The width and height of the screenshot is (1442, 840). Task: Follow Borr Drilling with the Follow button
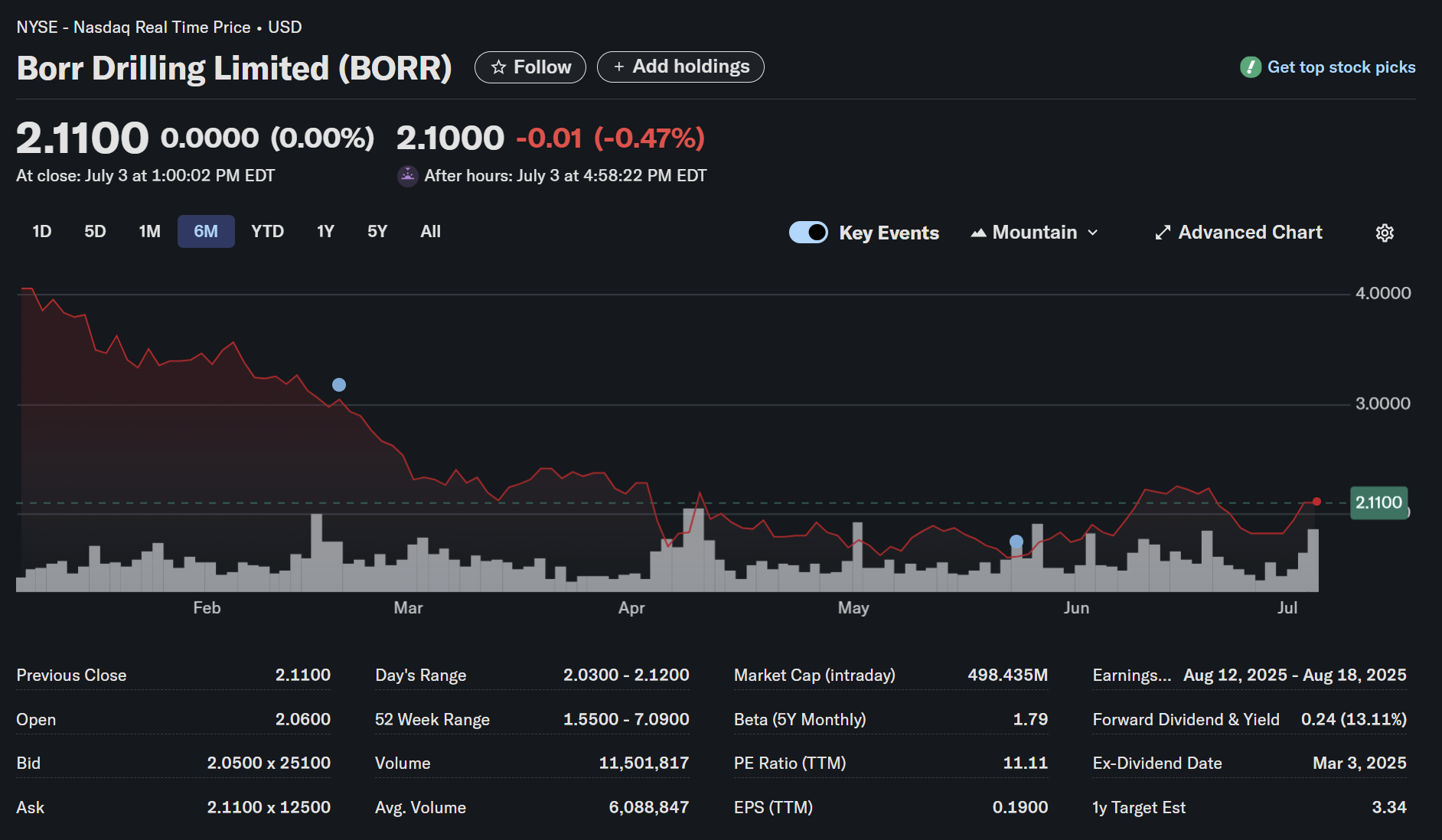tap(530, 67)
